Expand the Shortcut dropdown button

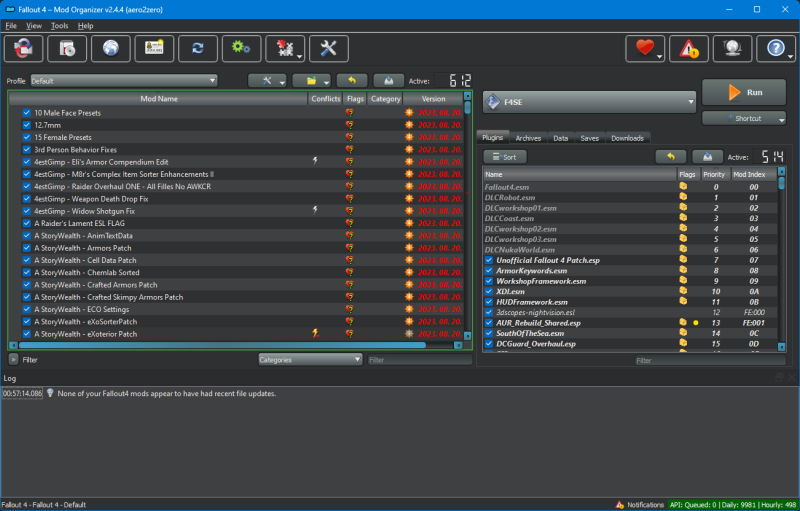click(744, 118)
